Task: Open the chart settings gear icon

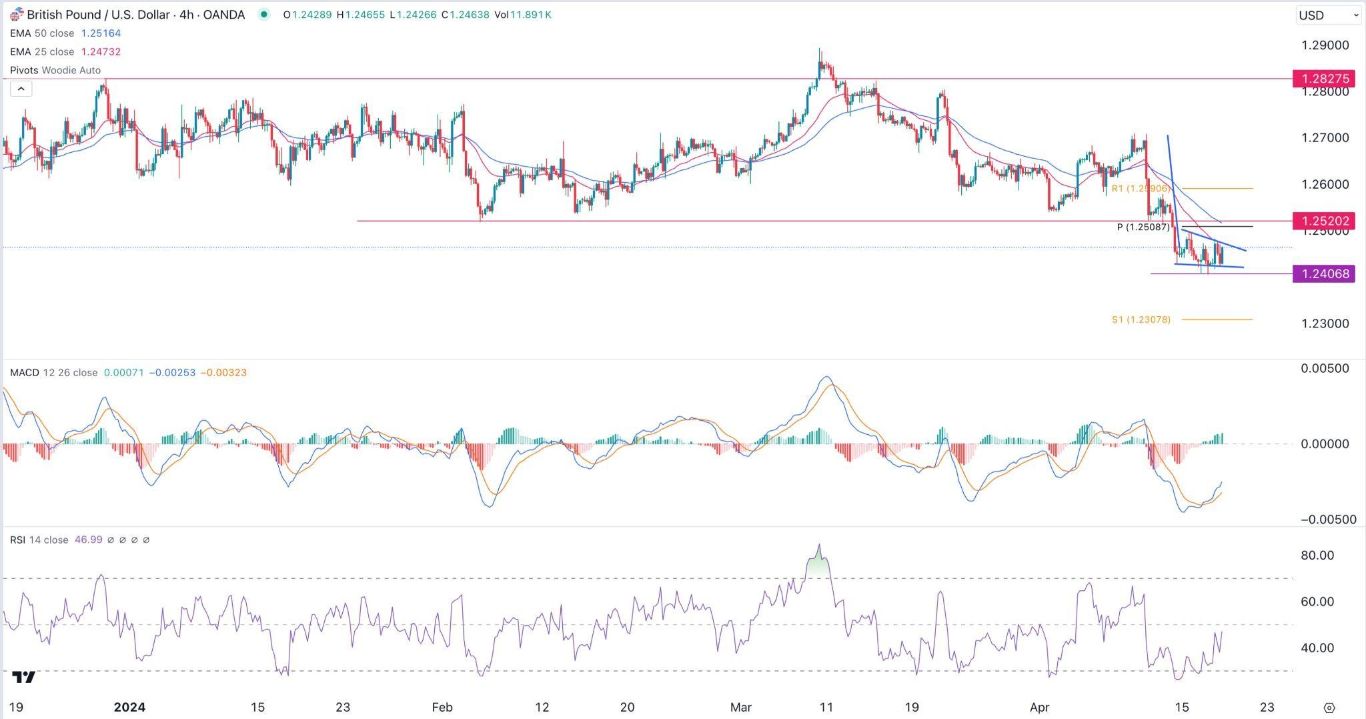Action: pyautogui.click(x=1328, y=706)
